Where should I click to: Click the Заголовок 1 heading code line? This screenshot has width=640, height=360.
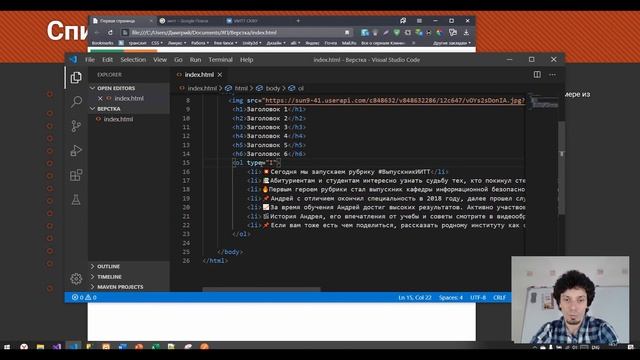(x=269, y=109)
